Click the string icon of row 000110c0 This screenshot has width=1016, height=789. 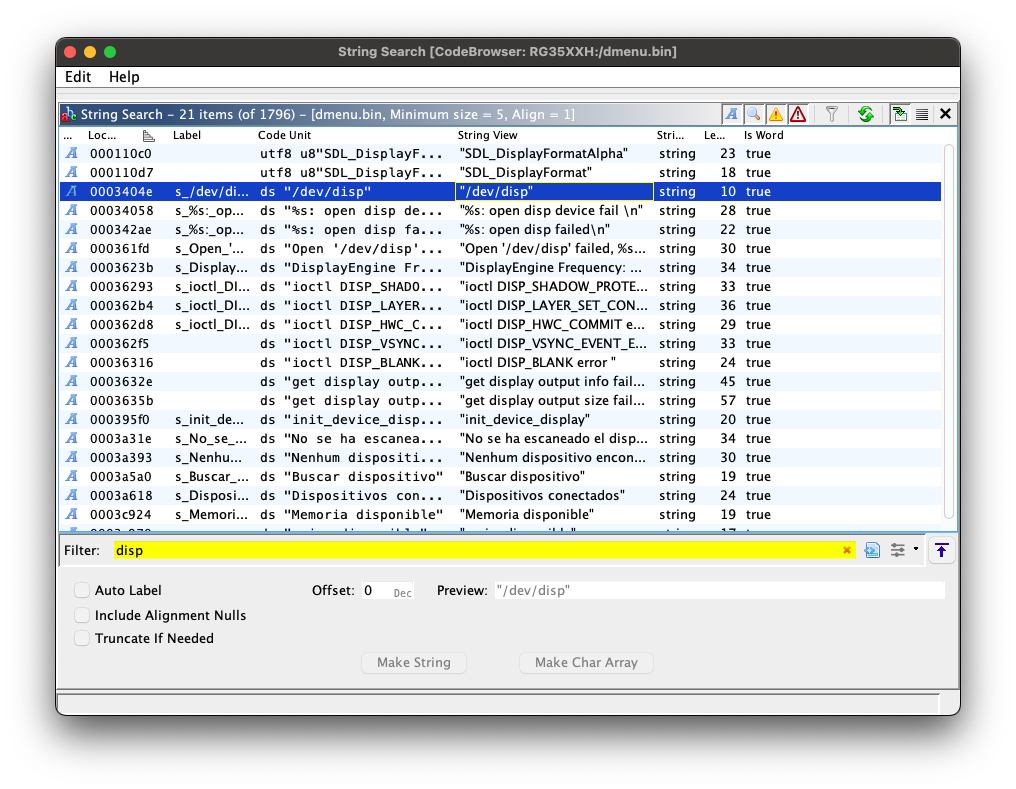click(x=71, y=154)
